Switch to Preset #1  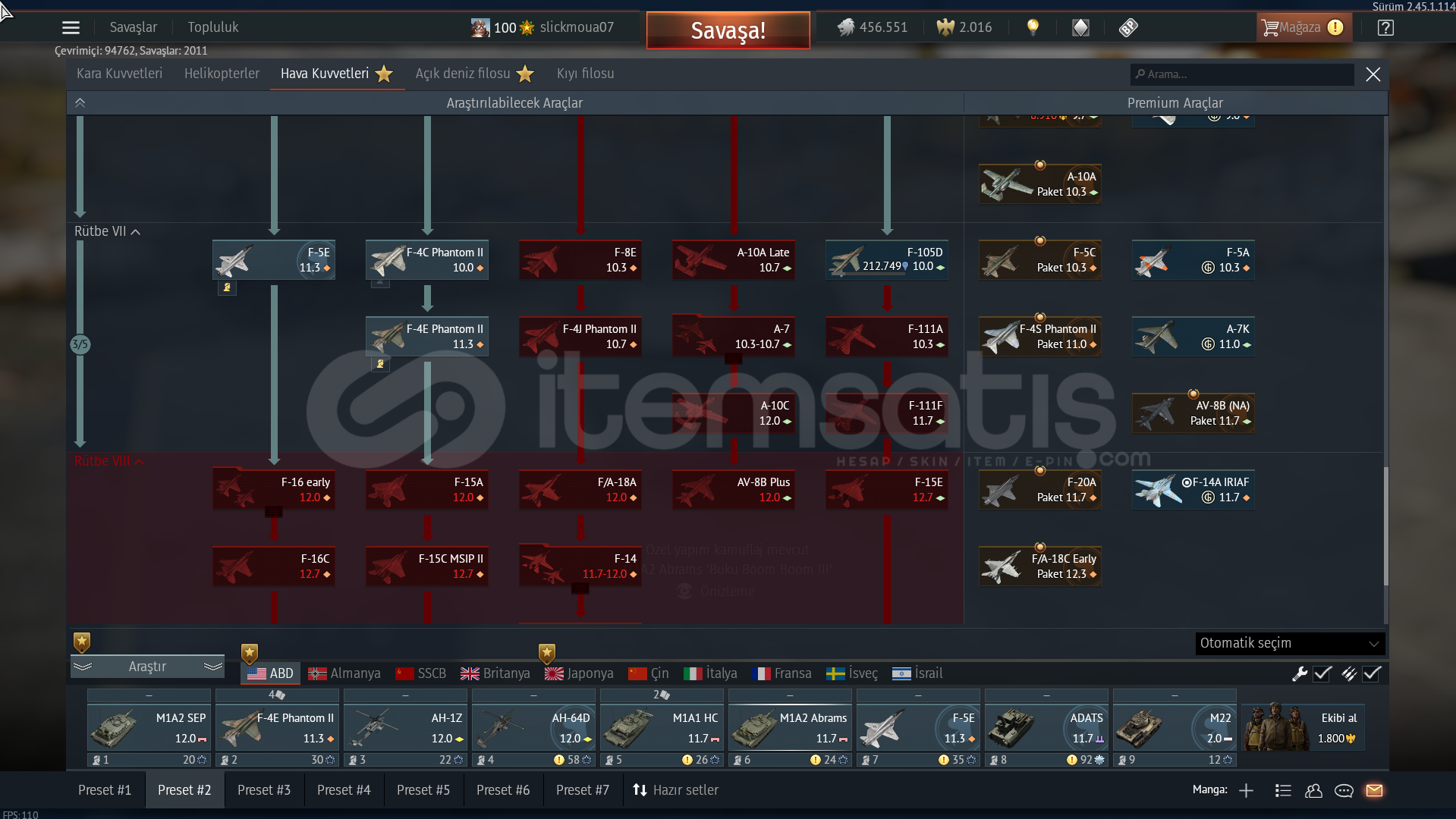pyautogui.click(x=105, y=790)
